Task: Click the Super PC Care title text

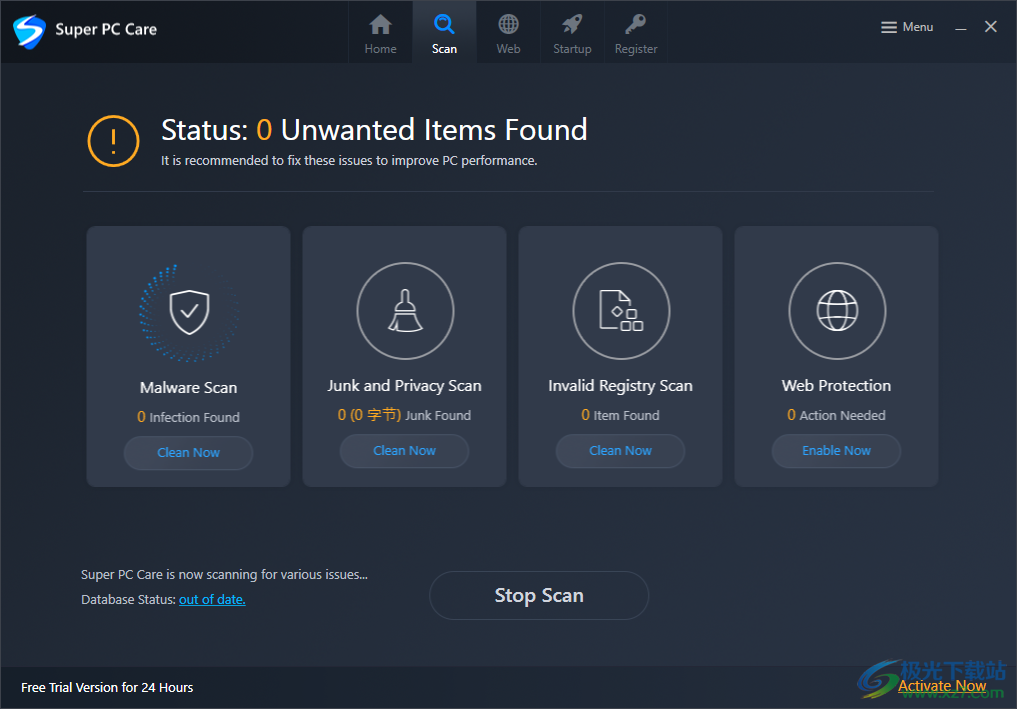Action: point(106,30)
